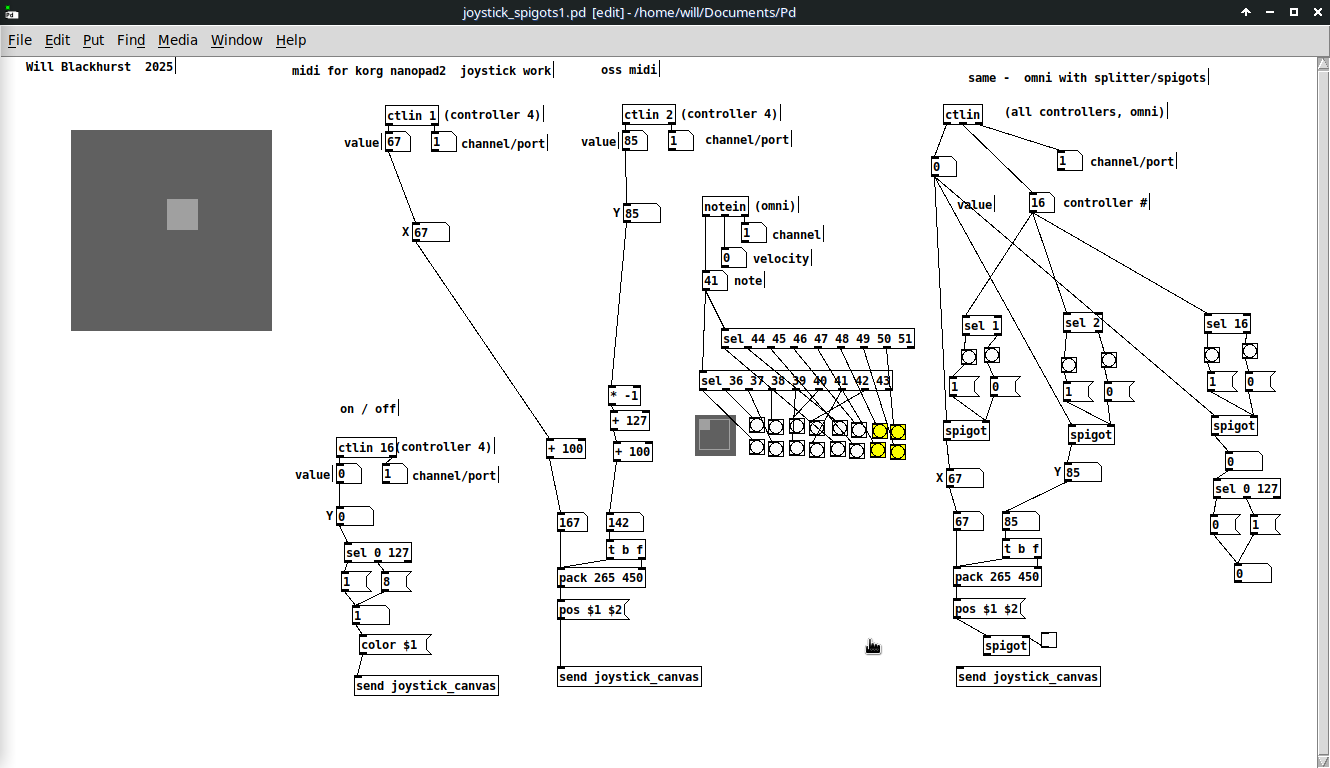Open the Help menu

click(291, 40)
